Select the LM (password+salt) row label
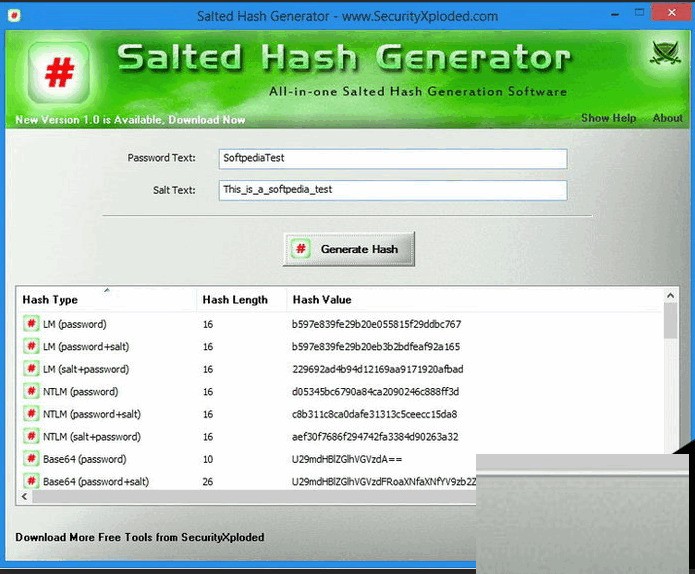The image size is (695, 574). (86, 347)
